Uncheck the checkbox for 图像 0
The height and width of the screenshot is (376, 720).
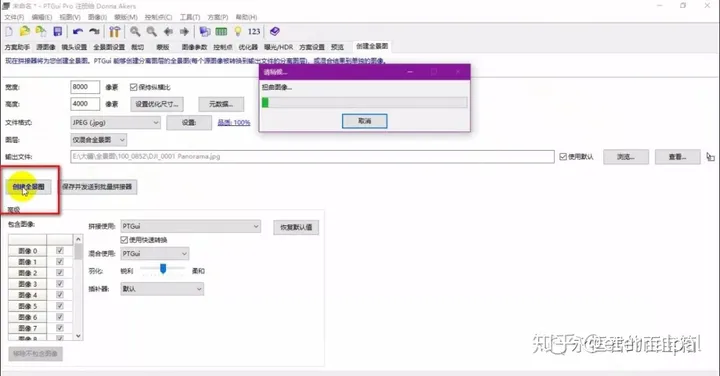coord(60,251)
